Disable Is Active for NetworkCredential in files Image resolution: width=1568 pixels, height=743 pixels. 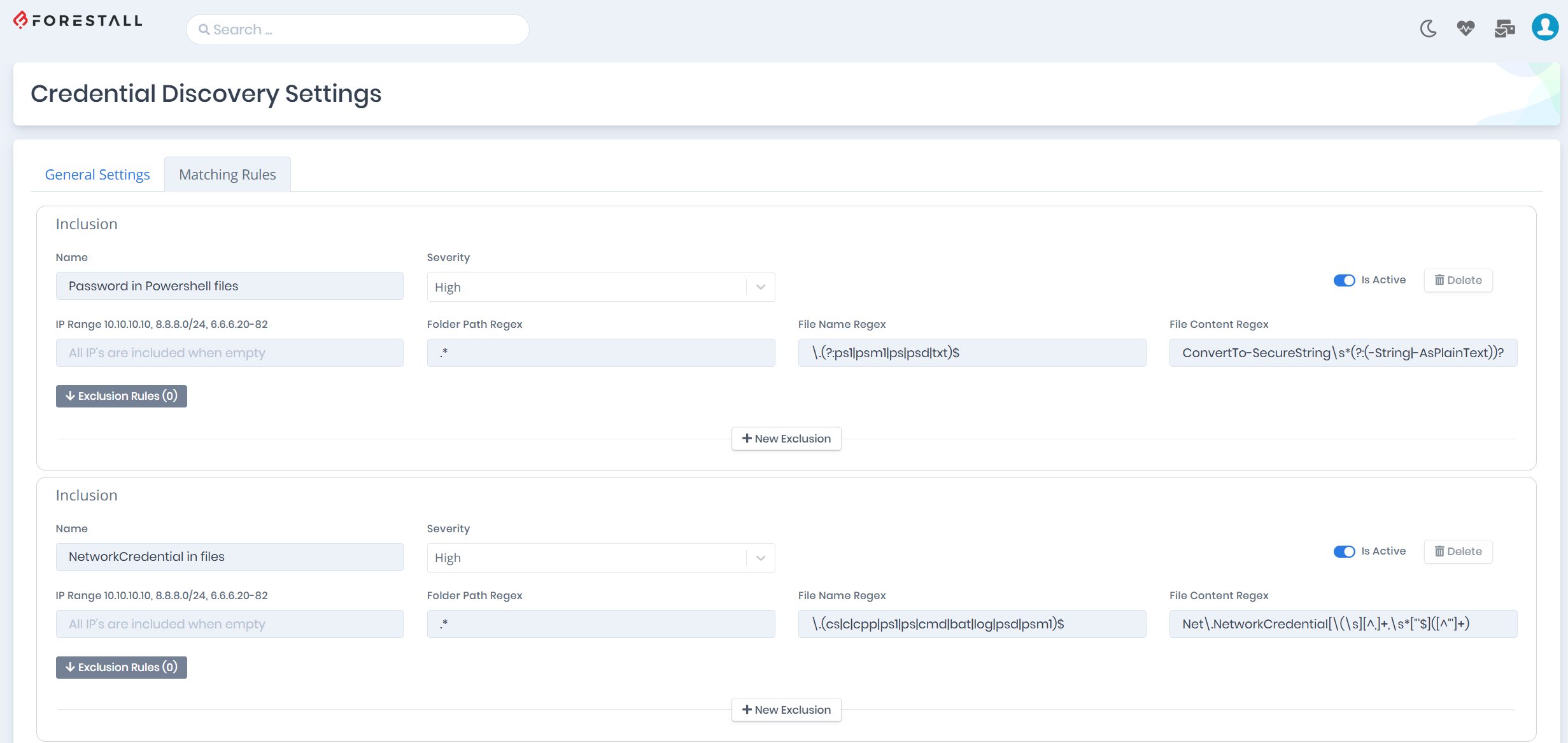click(1345, 551)
